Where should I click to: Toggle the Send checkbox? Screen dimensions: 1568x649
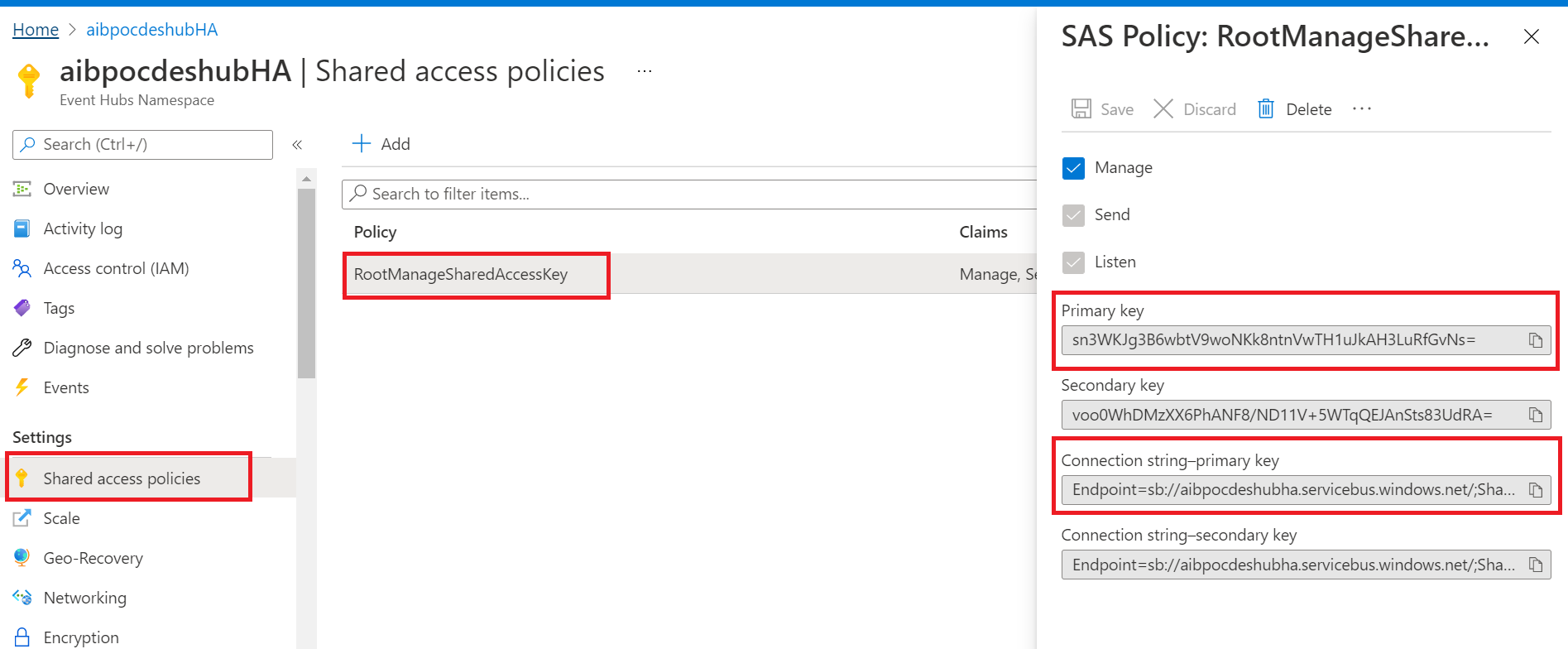pos(1073,215)
